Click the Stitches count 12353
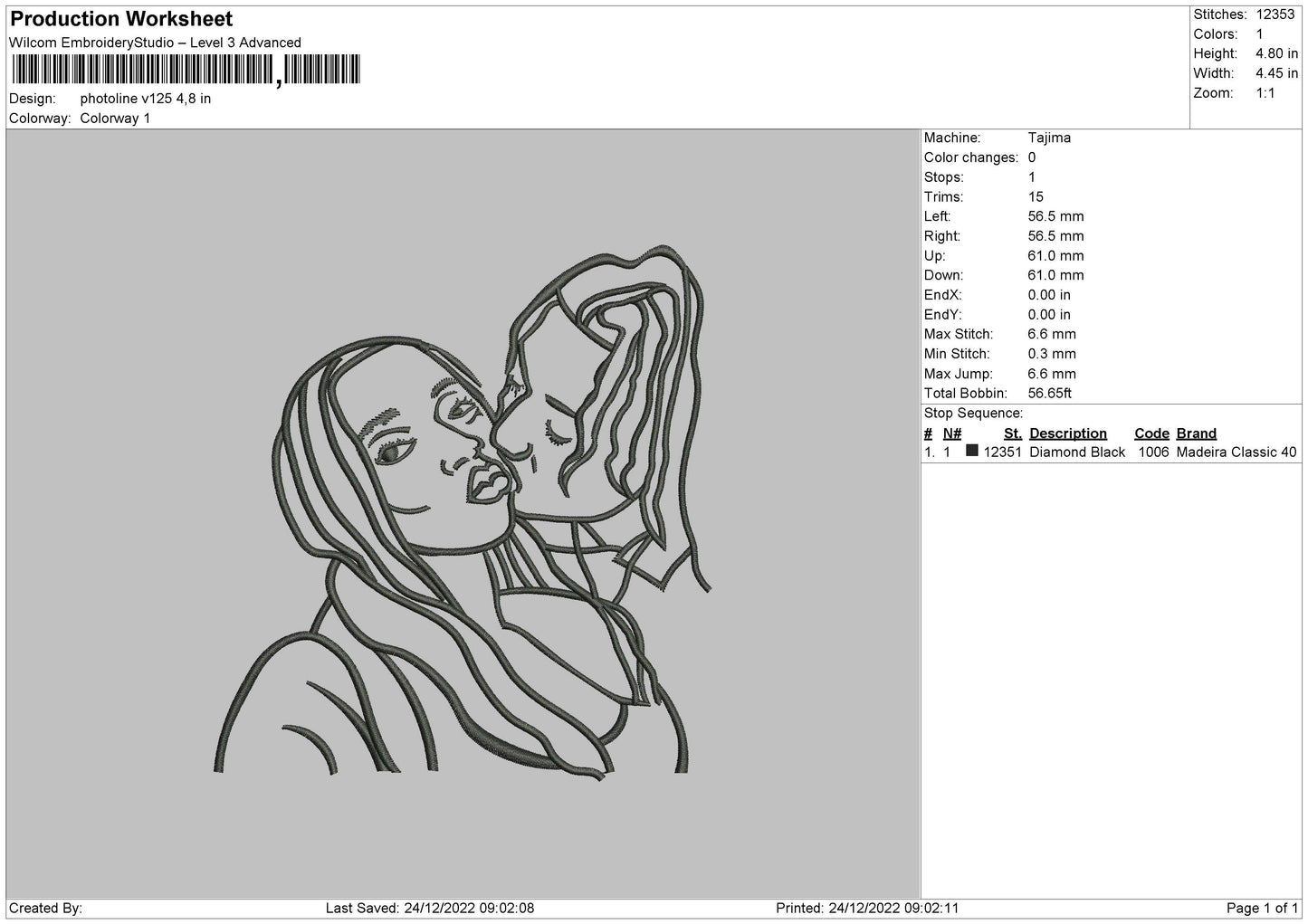The width and height of the screenshot is (1308, 924). (1275, 14)
